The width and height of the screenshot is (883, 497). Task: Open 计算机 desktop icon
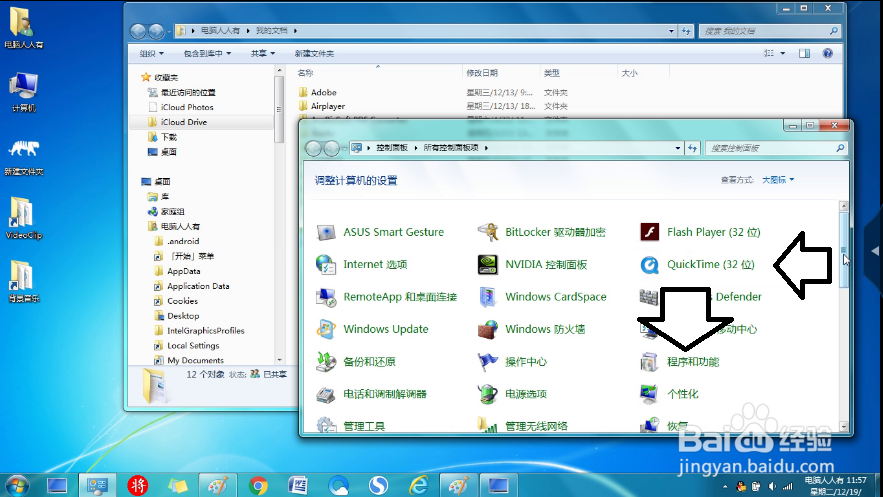[24, 92]
